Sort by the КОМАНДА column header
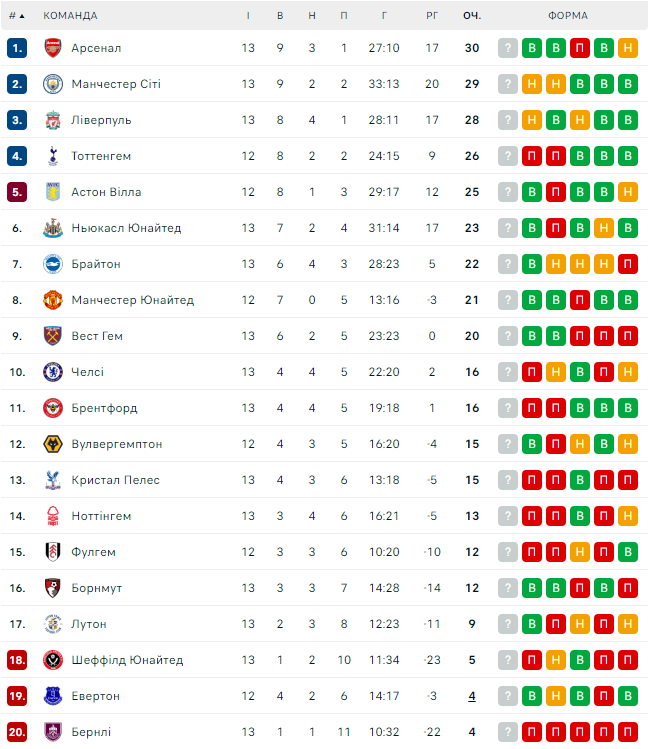Viewport: 650px width, 749px height. [x=70, y=16]
